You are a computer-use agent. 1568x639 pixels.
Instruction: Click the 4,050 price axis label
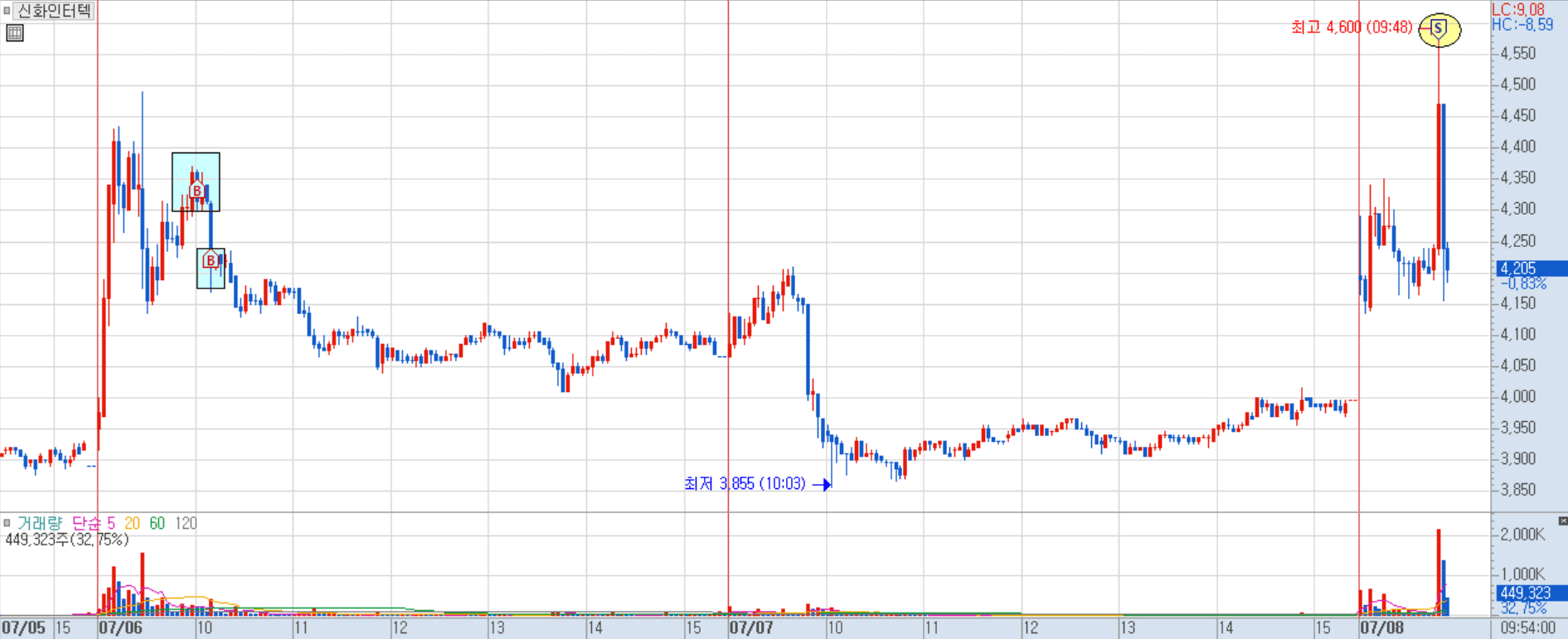tap(1518, 365)
